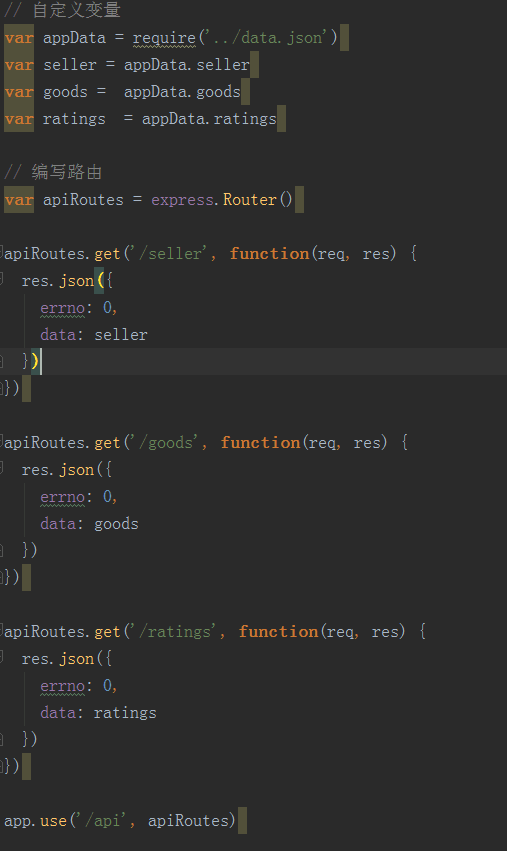
Task: Click the value 'seller' after 'data:'
Action: point(121,335)
